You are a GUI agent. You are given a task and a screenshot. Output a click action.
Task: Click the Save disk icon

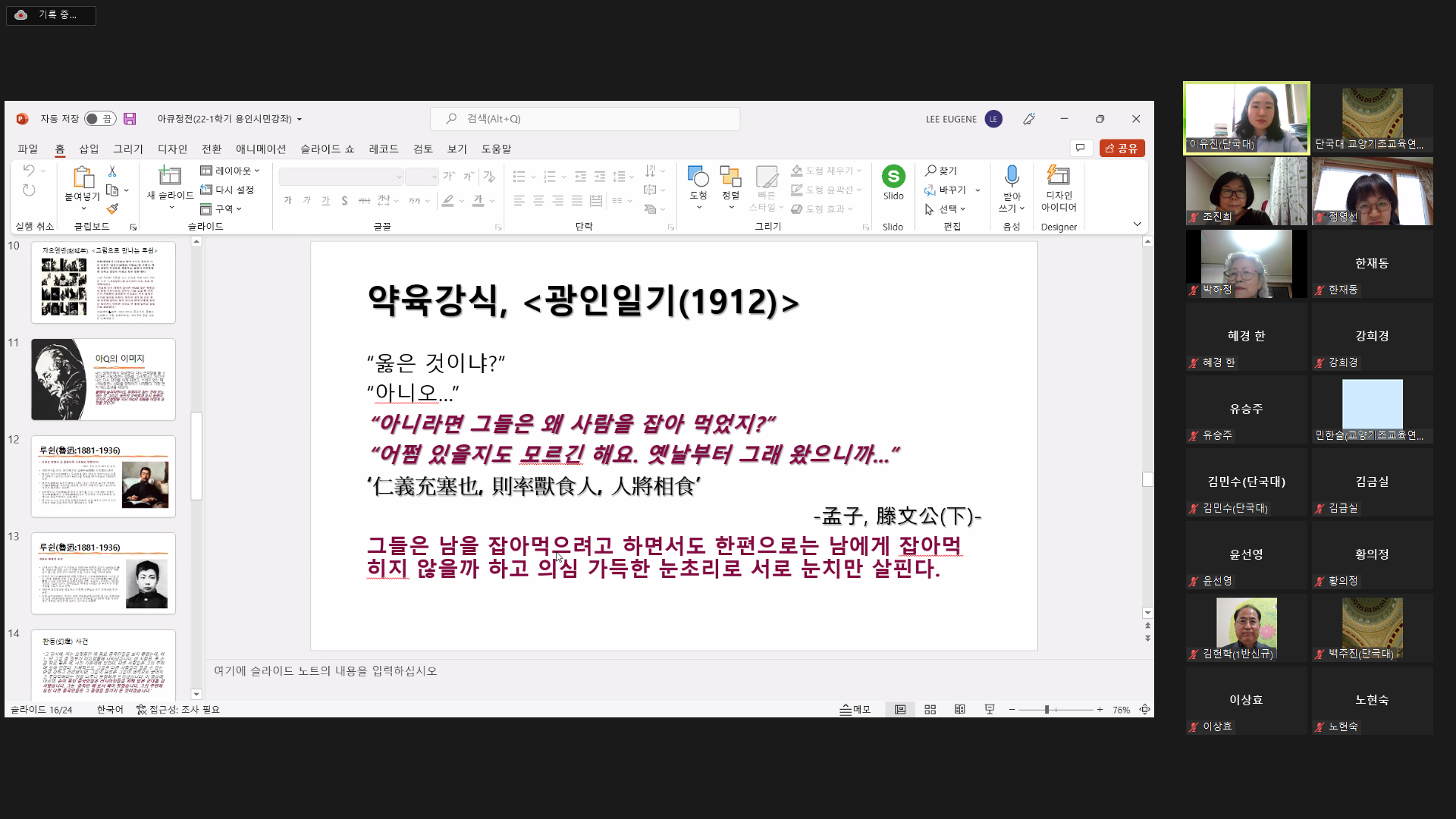[130, 119]
